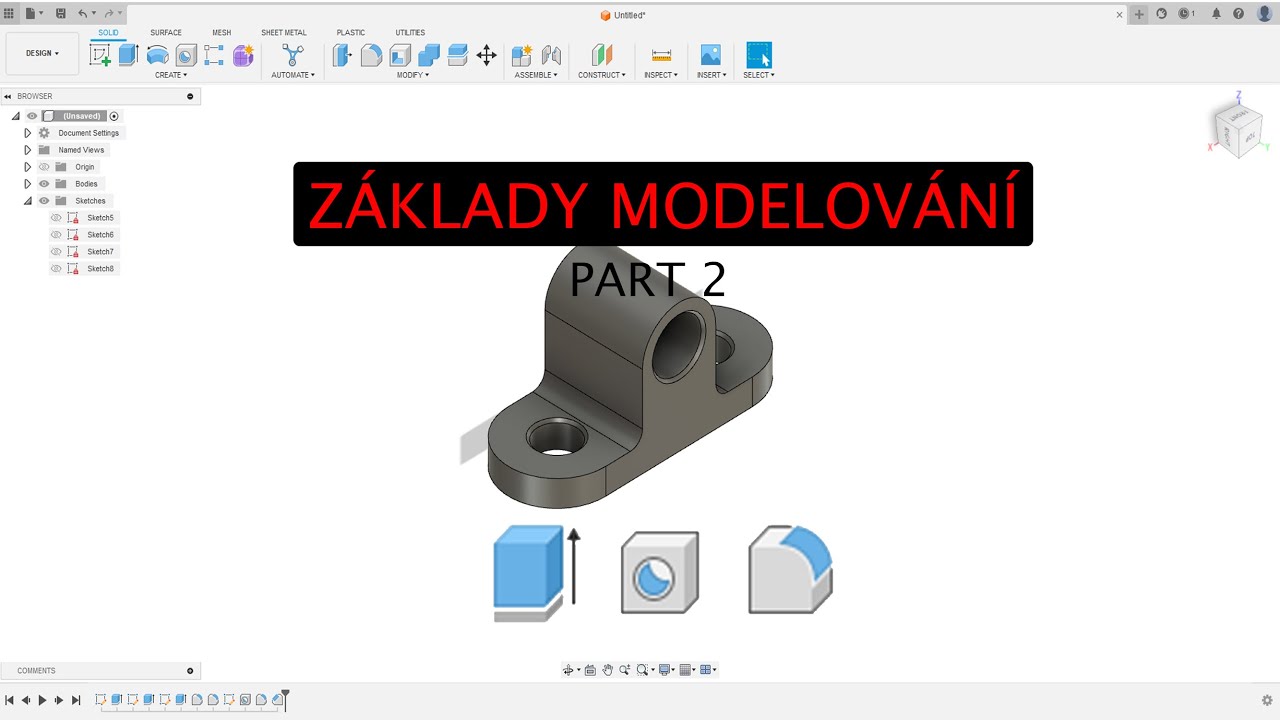Viewport: 1280px width, 720px height.
Task: Activate the Unsaved component radio button
Action: coord(114,116)
